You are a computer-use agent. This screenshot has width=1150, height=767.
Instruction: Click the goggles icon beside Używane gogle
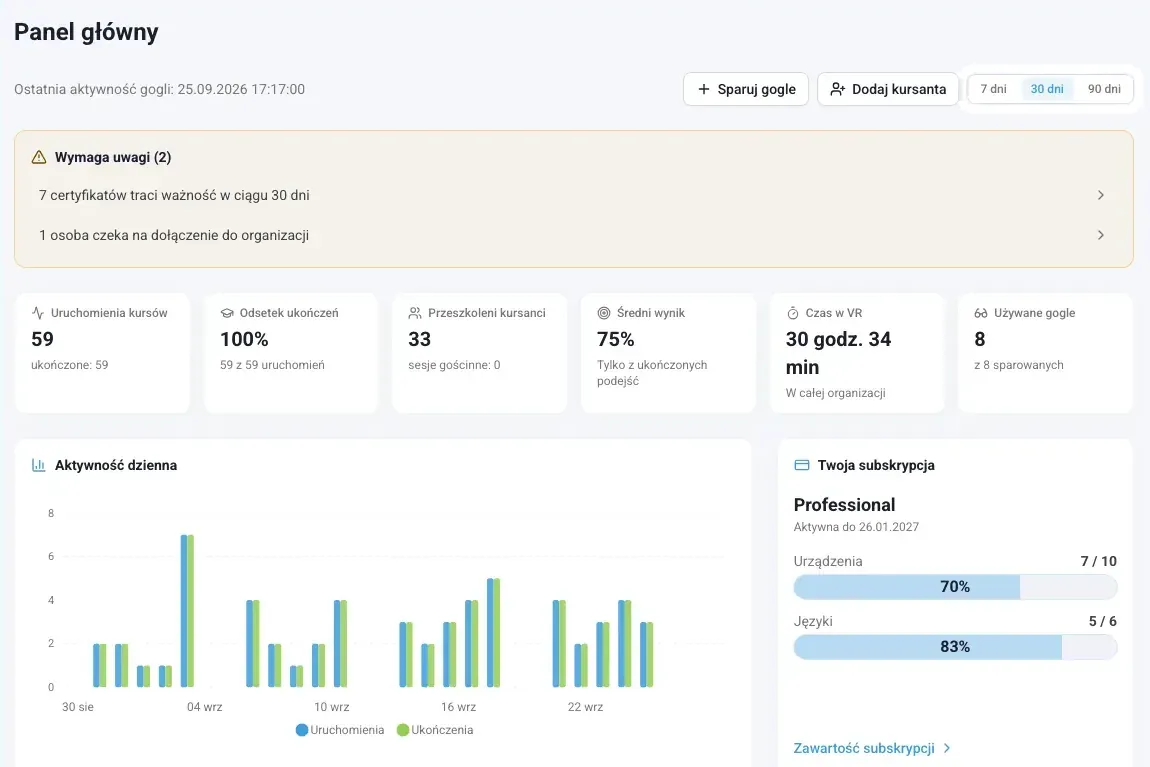pyautogui.click(x=981, y=313)
